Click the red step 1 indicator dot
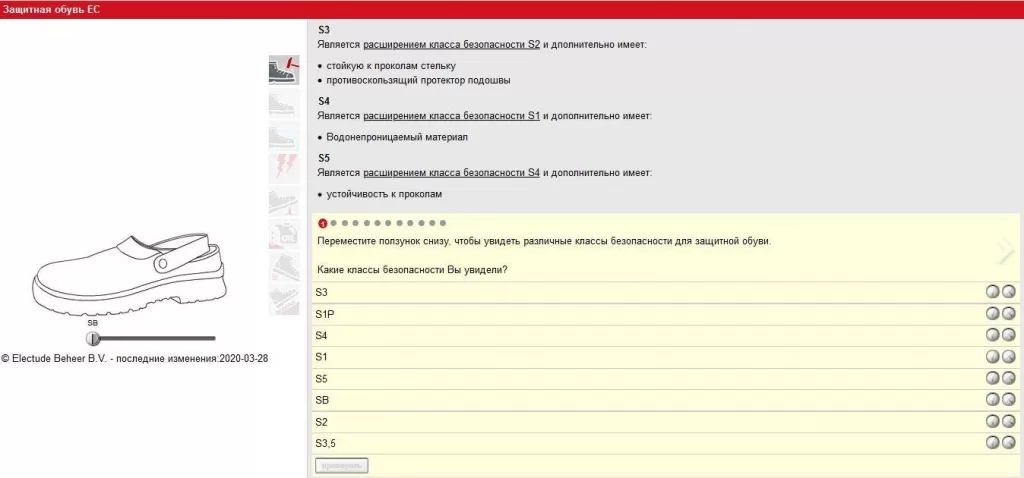Viewport: 1024px width, 478px height. tap(322, 223)
